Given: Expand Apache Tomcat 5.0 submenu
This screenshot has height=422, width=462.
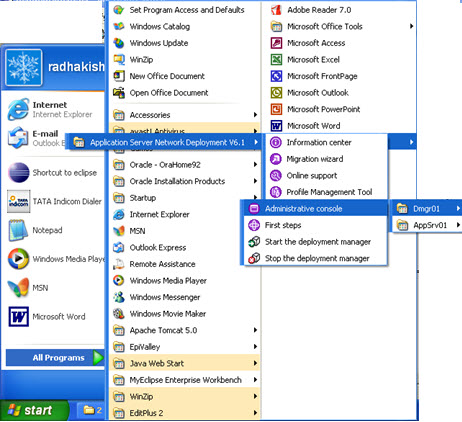Looking at the screenshot, I should [x=185, y=330].
